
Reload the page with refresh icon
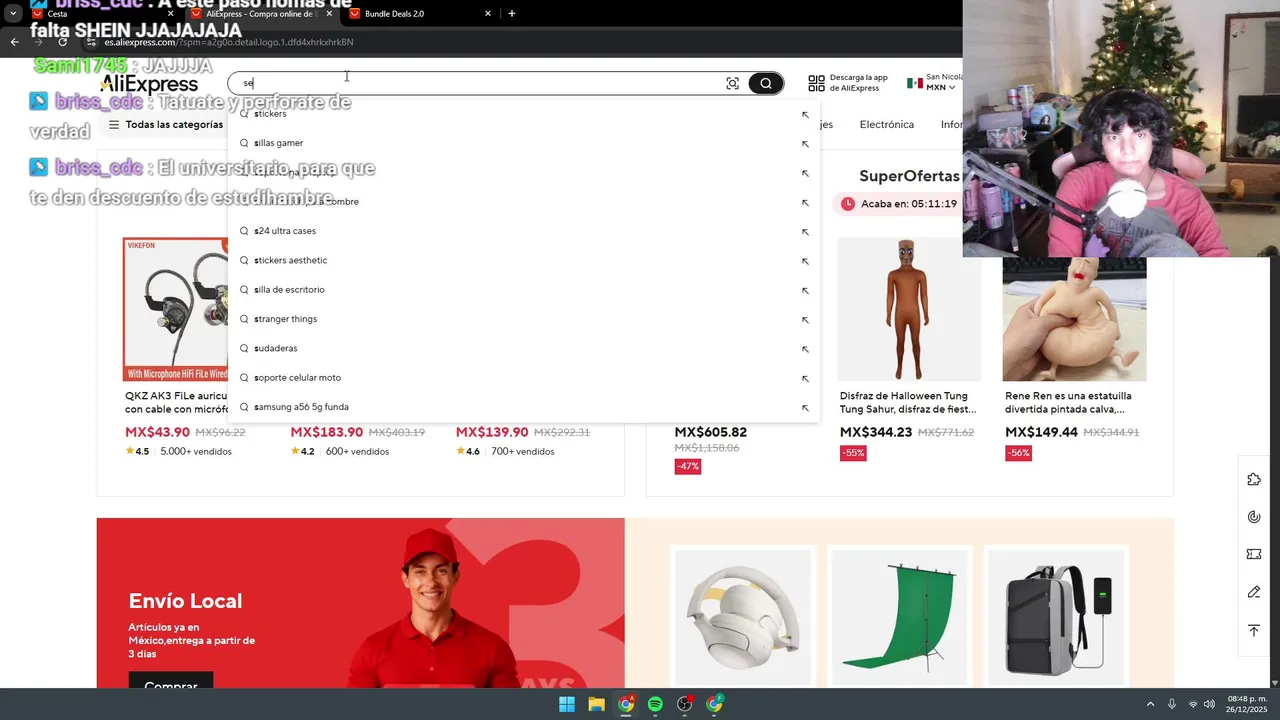pyautogui.click(x=63, y=42)
